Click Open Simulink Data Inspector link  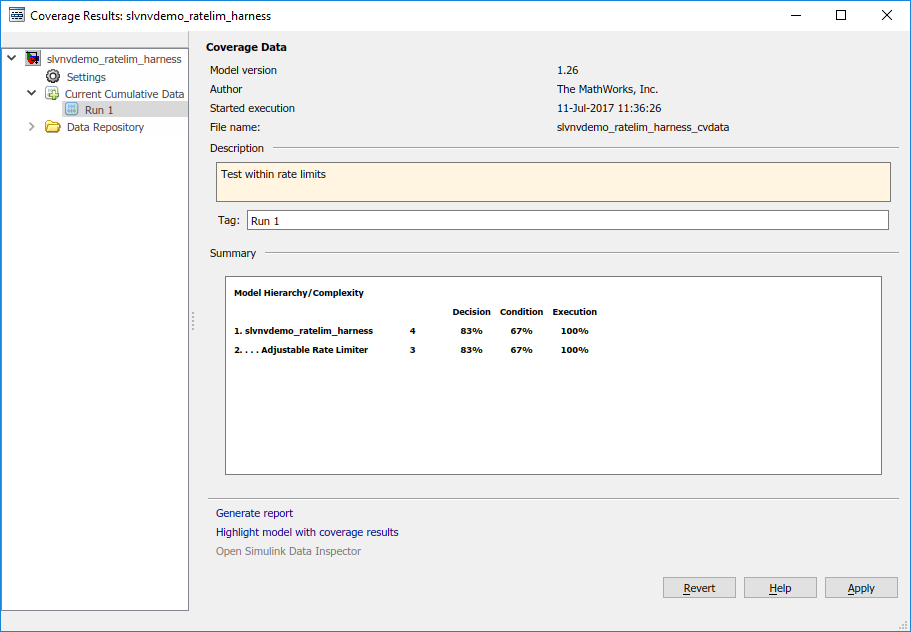pyautogui.click(x=288, y=551)
